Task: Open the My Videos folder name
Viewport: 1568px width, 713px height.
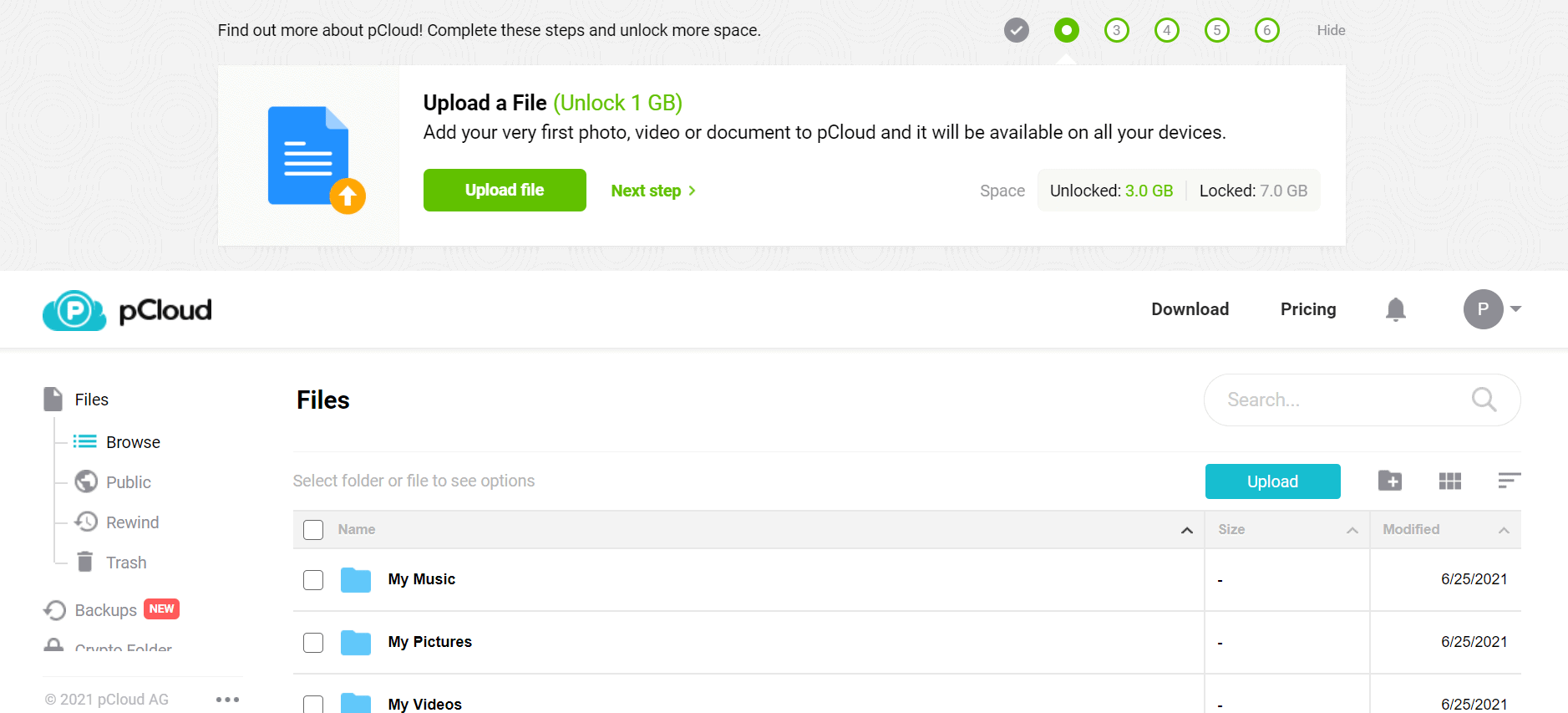Action: click(424, 704)
